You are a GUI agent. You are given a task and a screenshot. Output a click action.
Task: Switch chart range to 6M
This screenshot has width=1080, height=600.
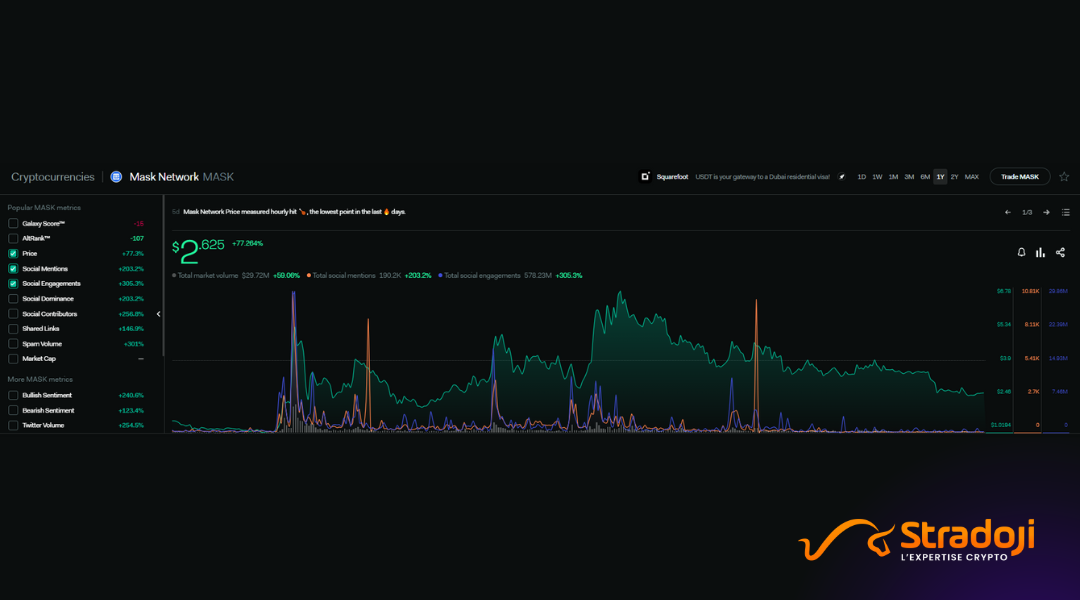(925, 177)
